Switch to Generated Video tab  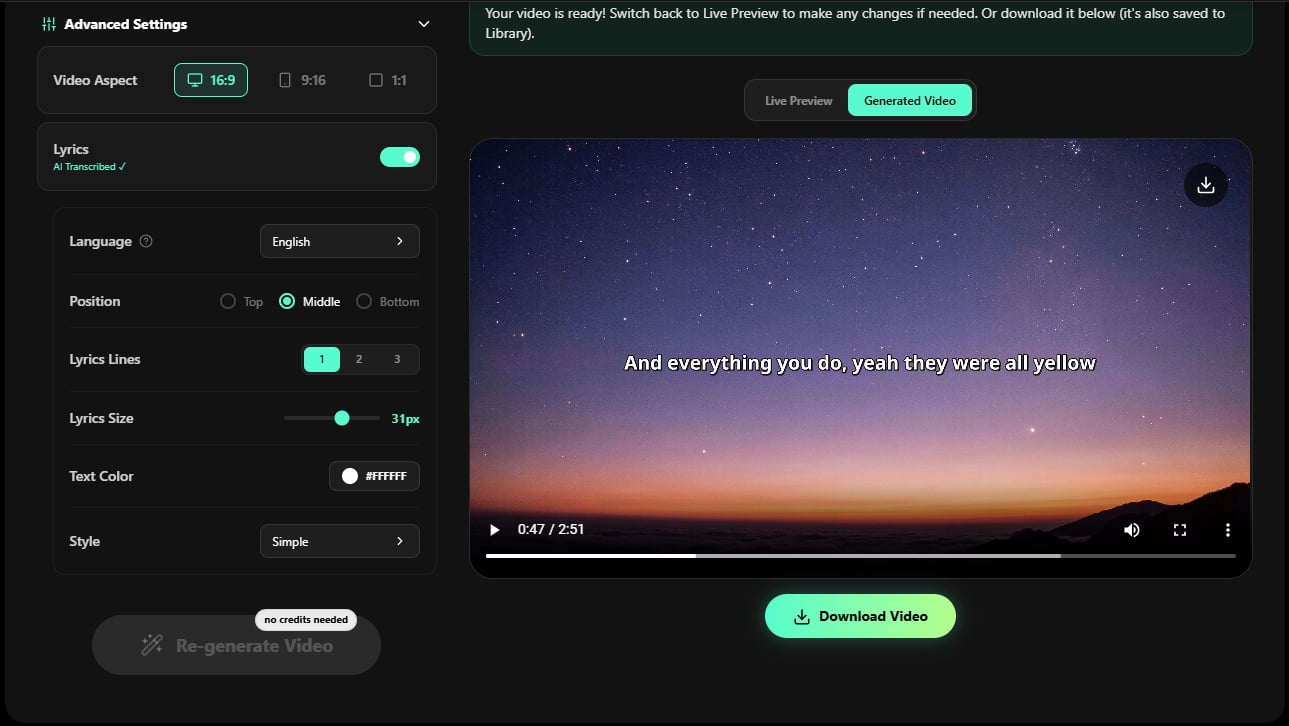910,101
